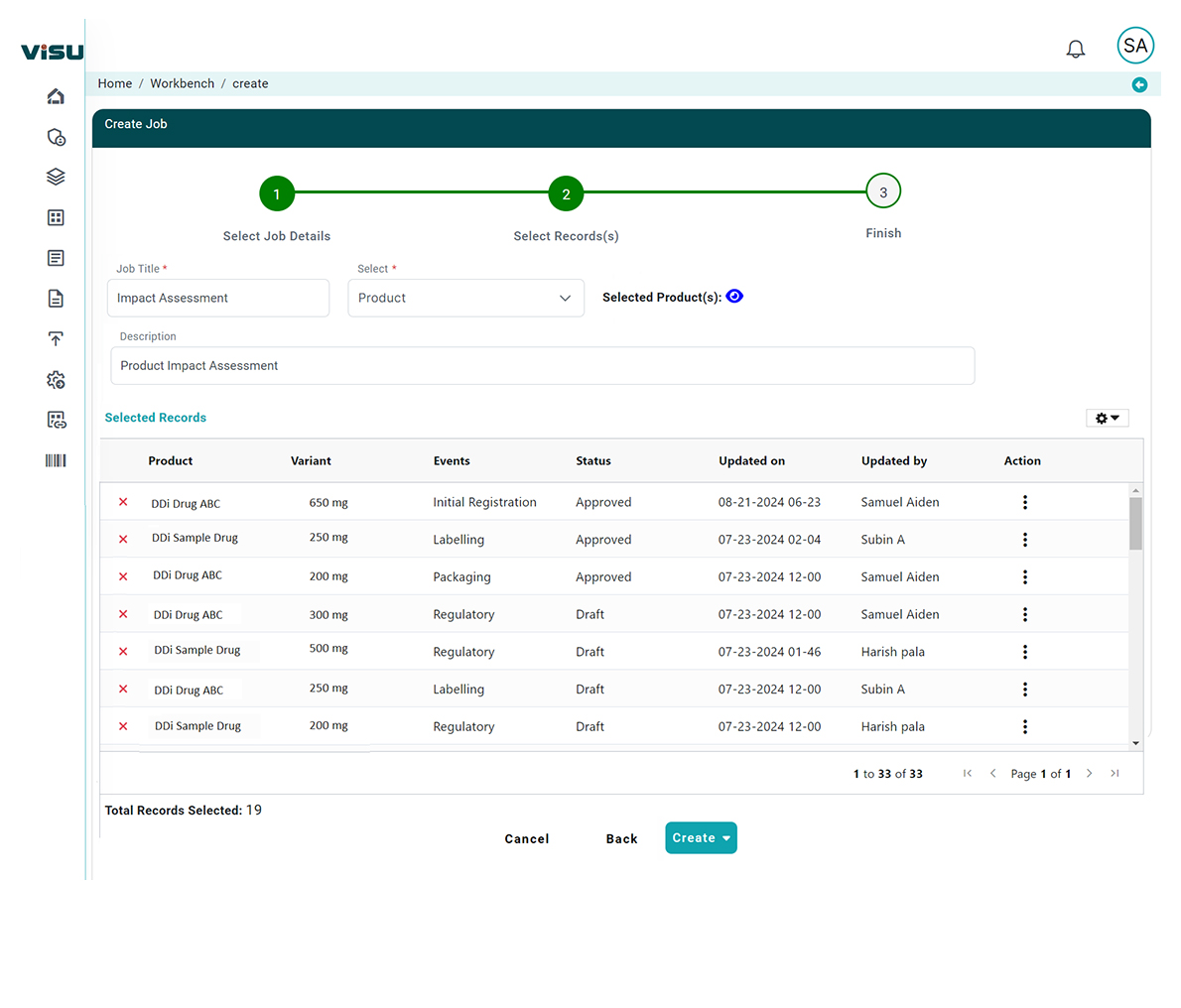Click the Cancel button
This screenshot has width=1181, height=1008.
click(x=526, y=839)
